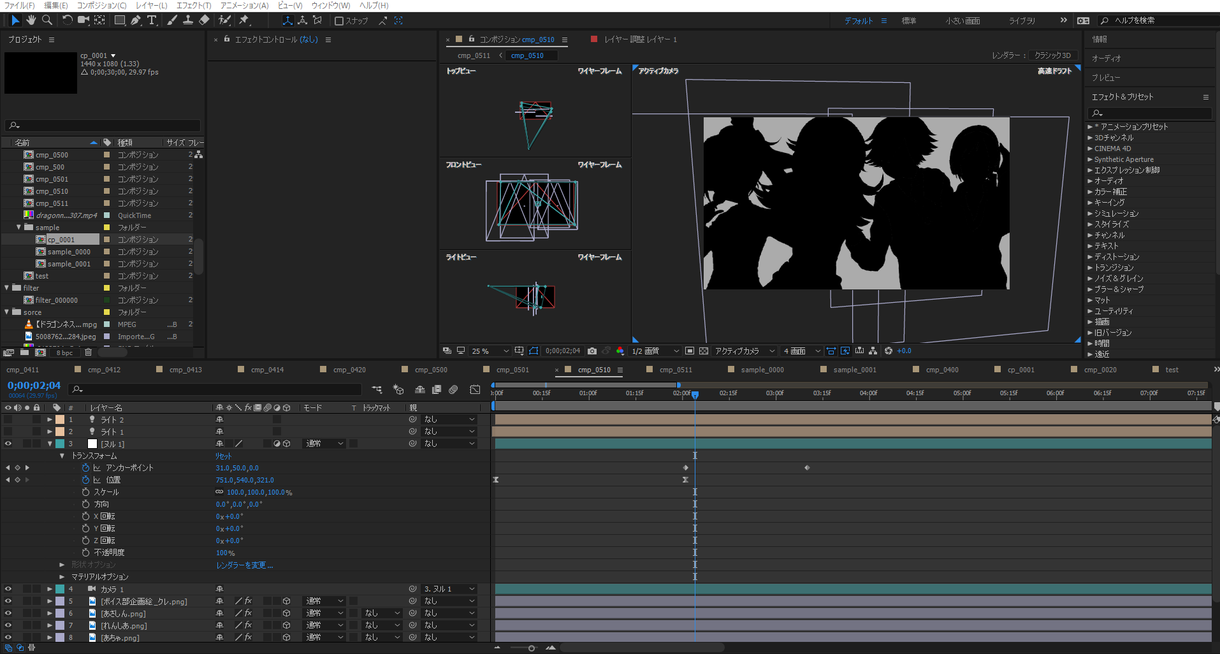This screenshot has width=1220, height=654.
Task: Click the ヌル 1 layer label color swatch
Action: 60,444
